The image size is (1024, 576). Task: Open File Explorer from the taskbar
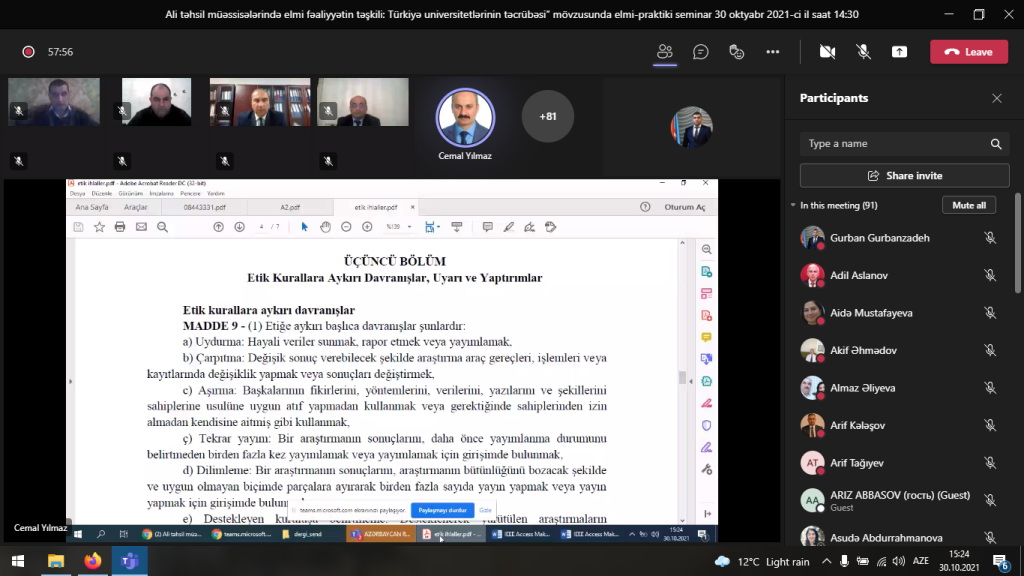56,561
